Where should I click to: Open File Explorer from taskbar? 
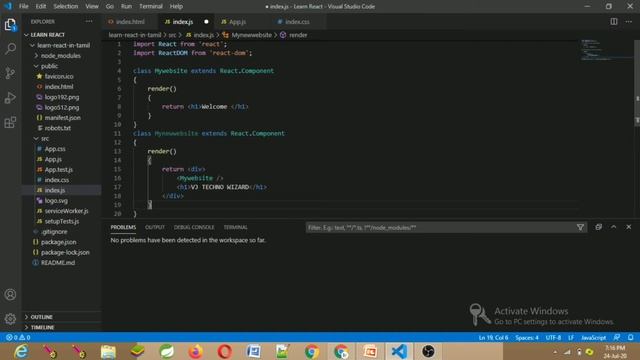point(108,351)
